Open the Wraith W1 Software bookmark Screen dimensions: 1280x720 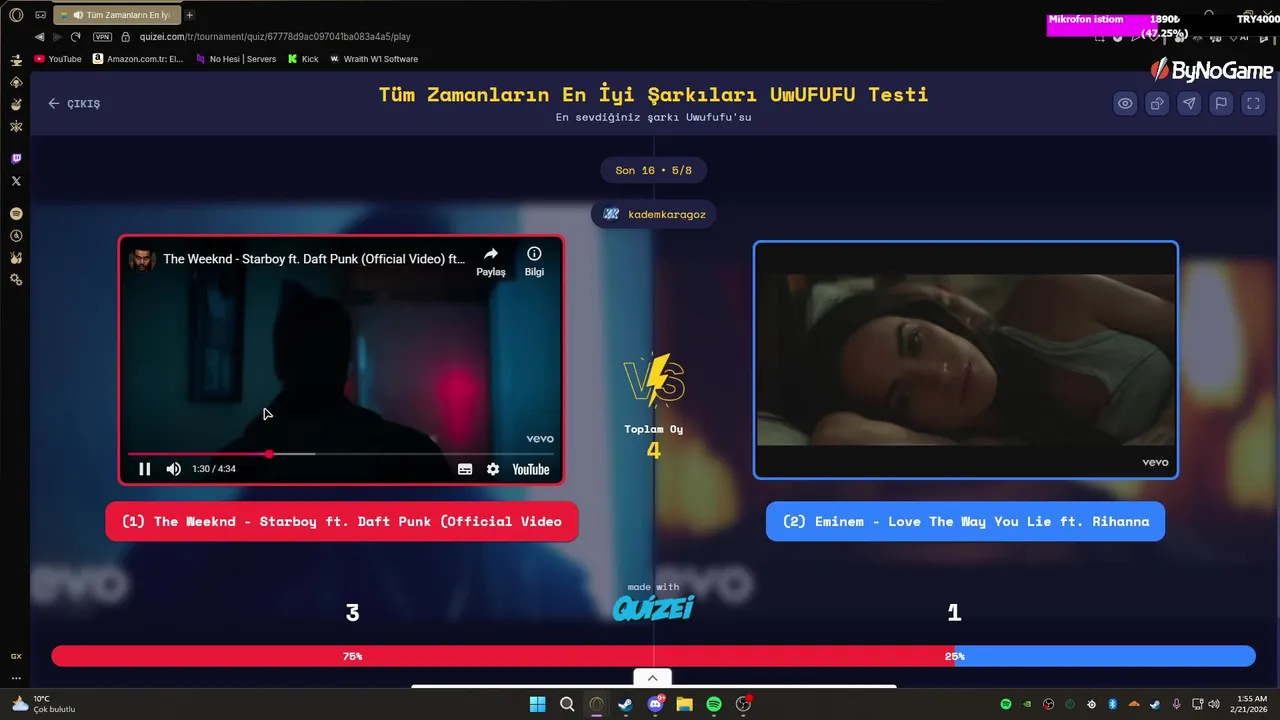pyautogui.click(x=374, y=59)
